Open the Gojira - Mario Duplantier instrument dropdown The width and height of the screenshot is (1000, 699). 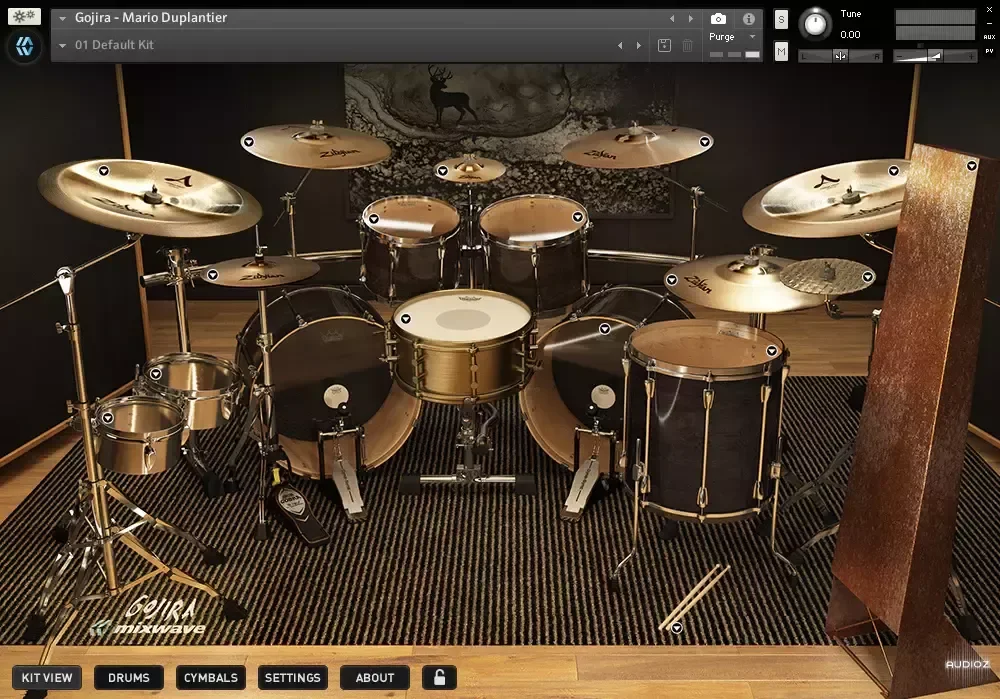click(62, 18)
